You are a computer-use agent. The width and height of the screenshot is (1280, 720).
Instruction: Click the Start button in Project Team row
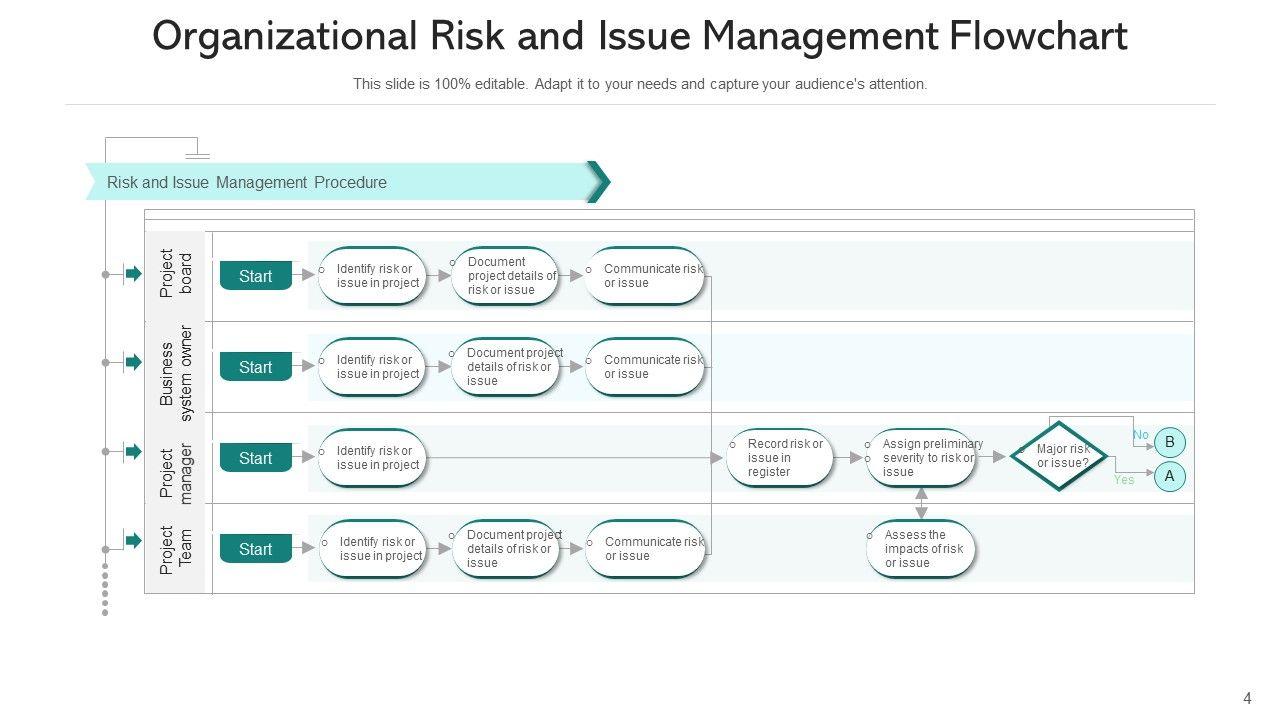click(256, 549)
